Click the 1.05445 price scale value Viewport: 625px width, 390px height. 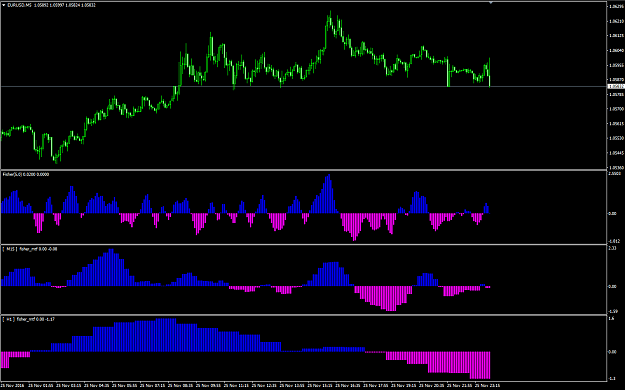pos(616,153)
